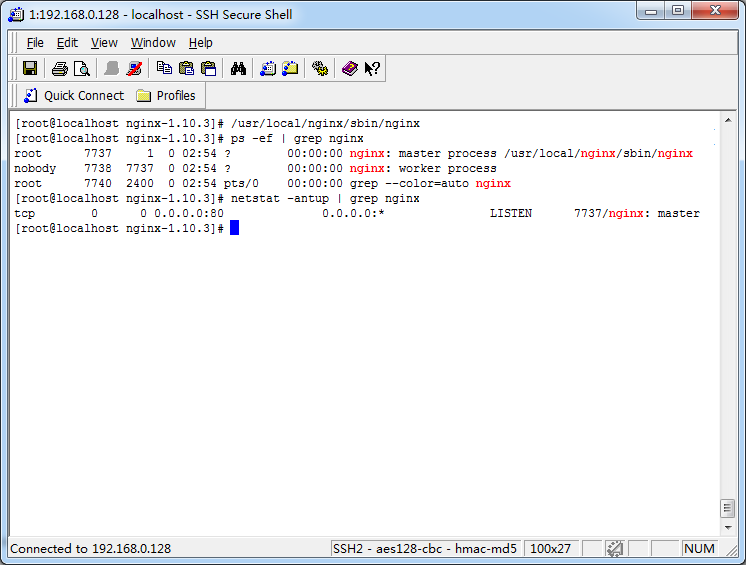Open a New Terminal Window icon
Viewport: 746px width, 565px height.
pos(268,68)
